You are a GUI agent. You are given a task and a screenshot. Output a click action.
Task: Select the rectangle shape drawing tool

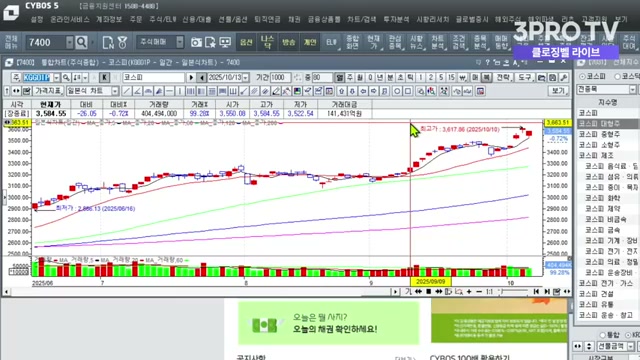tap(407, 91)
